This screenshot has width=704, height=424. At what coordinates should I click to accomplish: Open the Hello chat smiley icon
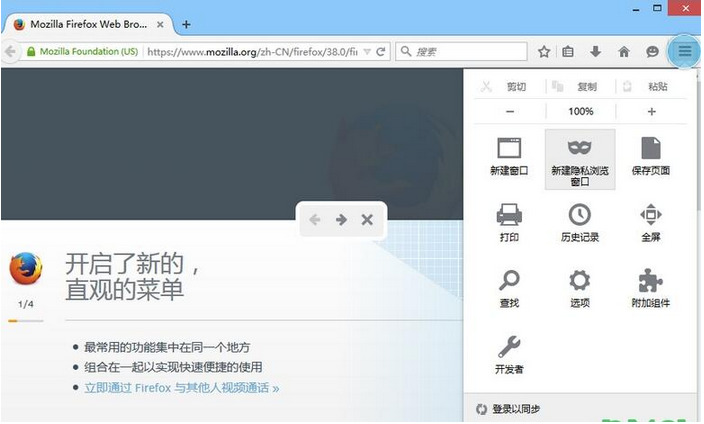click(x=652, y=52)
